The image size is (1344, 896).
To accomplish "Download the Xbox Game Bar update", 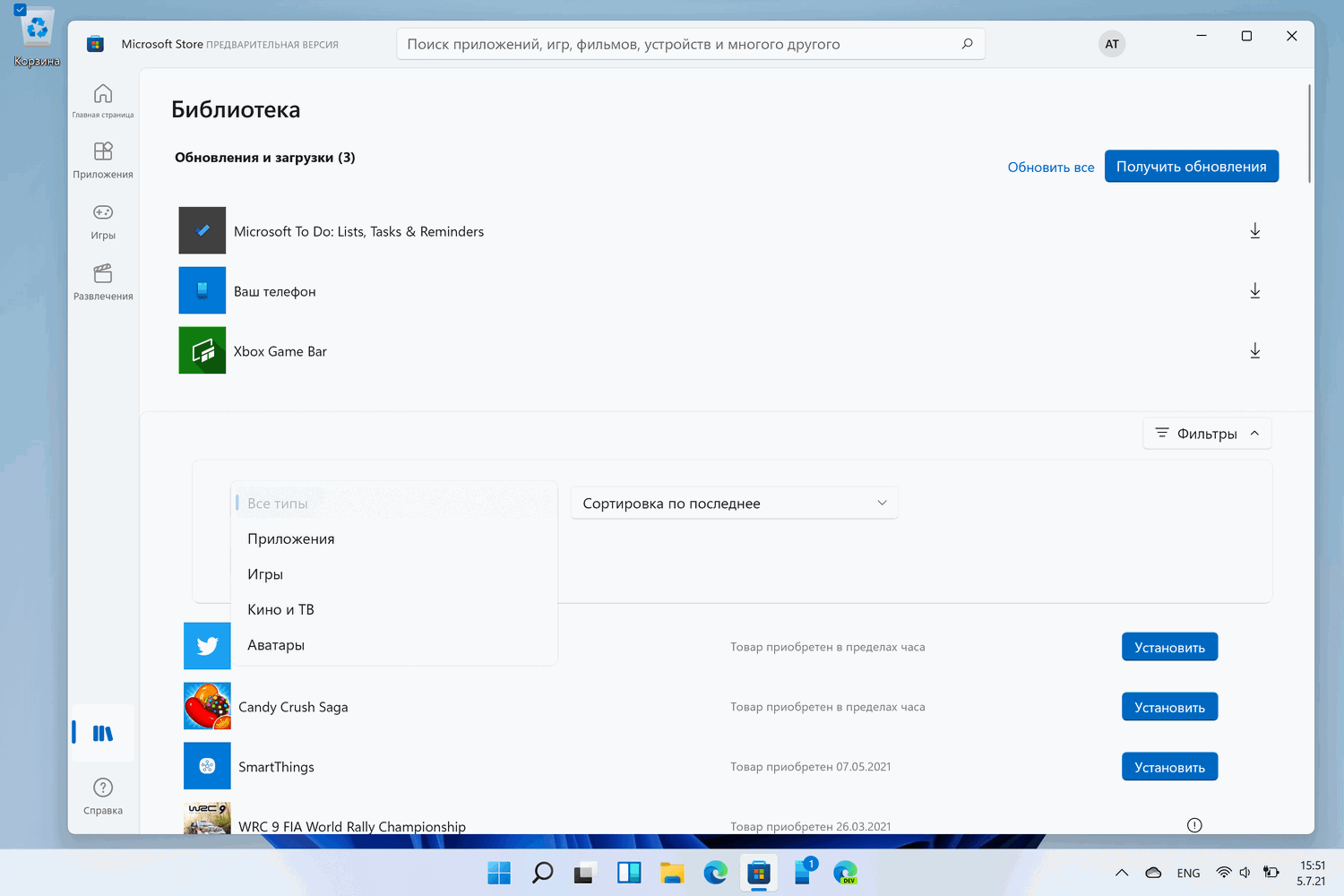I will (1255, 351).
